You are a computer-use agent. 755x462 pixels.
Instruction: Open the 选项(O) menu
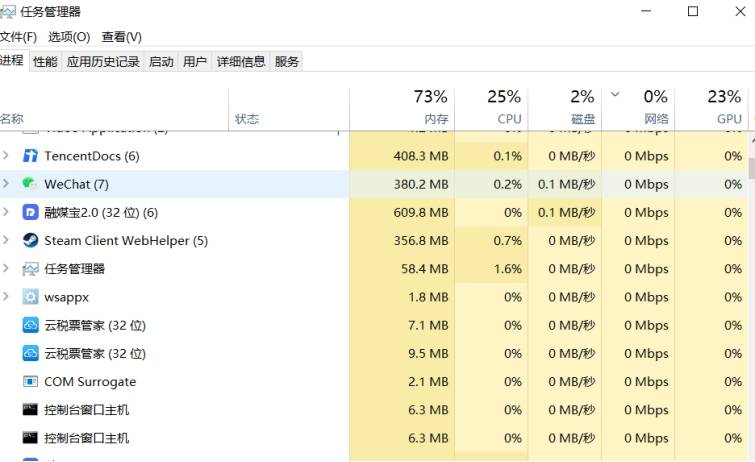69,37
